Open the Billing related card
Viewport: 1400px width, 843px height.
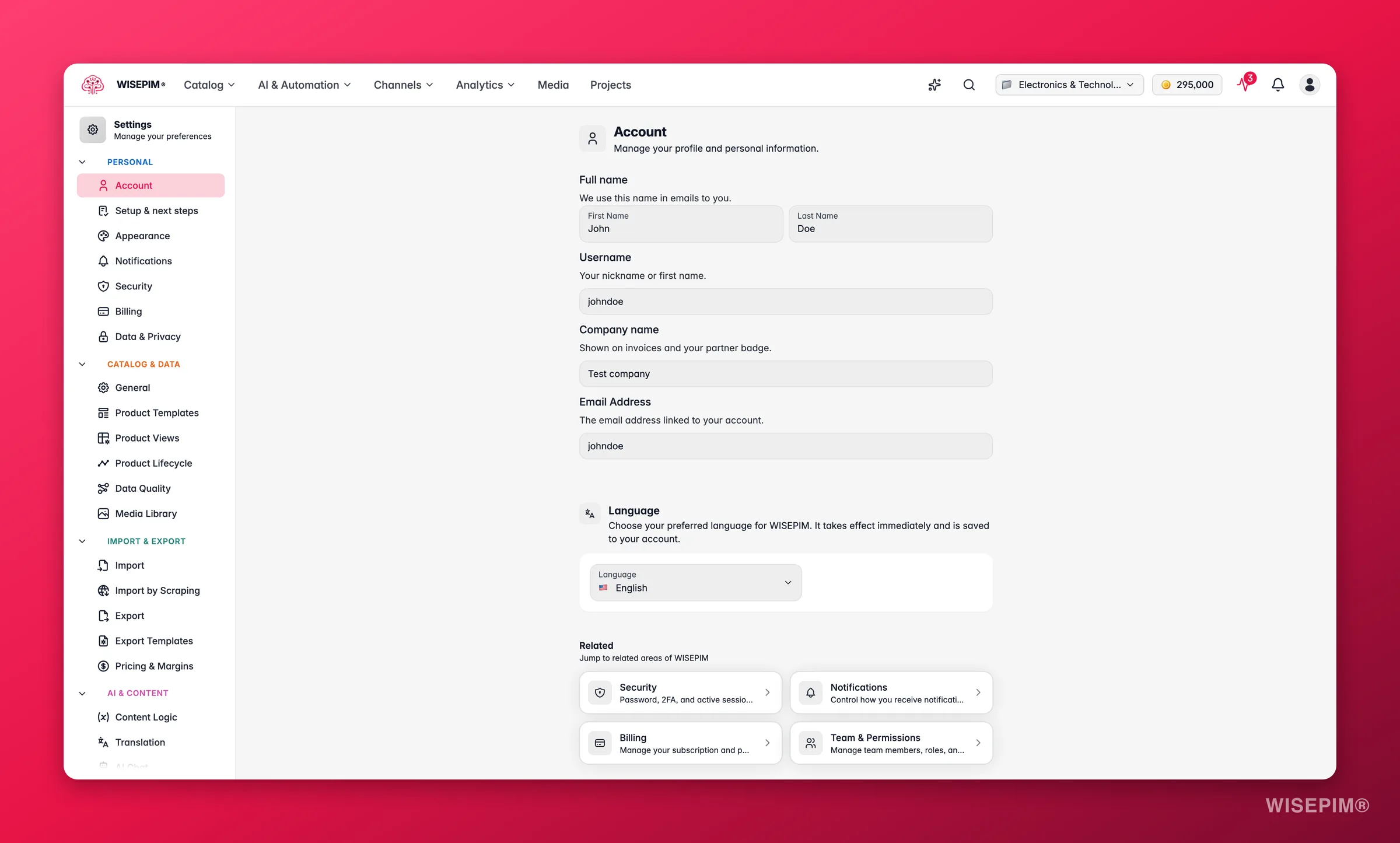(x=680, y=743)
